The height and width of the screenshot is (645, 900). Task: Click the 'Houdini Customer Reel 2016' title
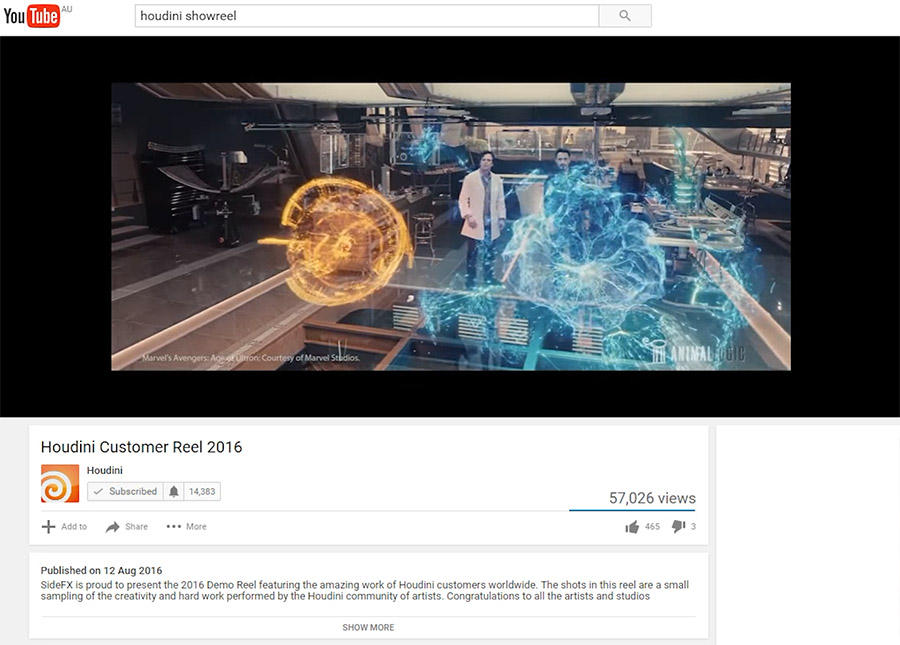[141, 447]
